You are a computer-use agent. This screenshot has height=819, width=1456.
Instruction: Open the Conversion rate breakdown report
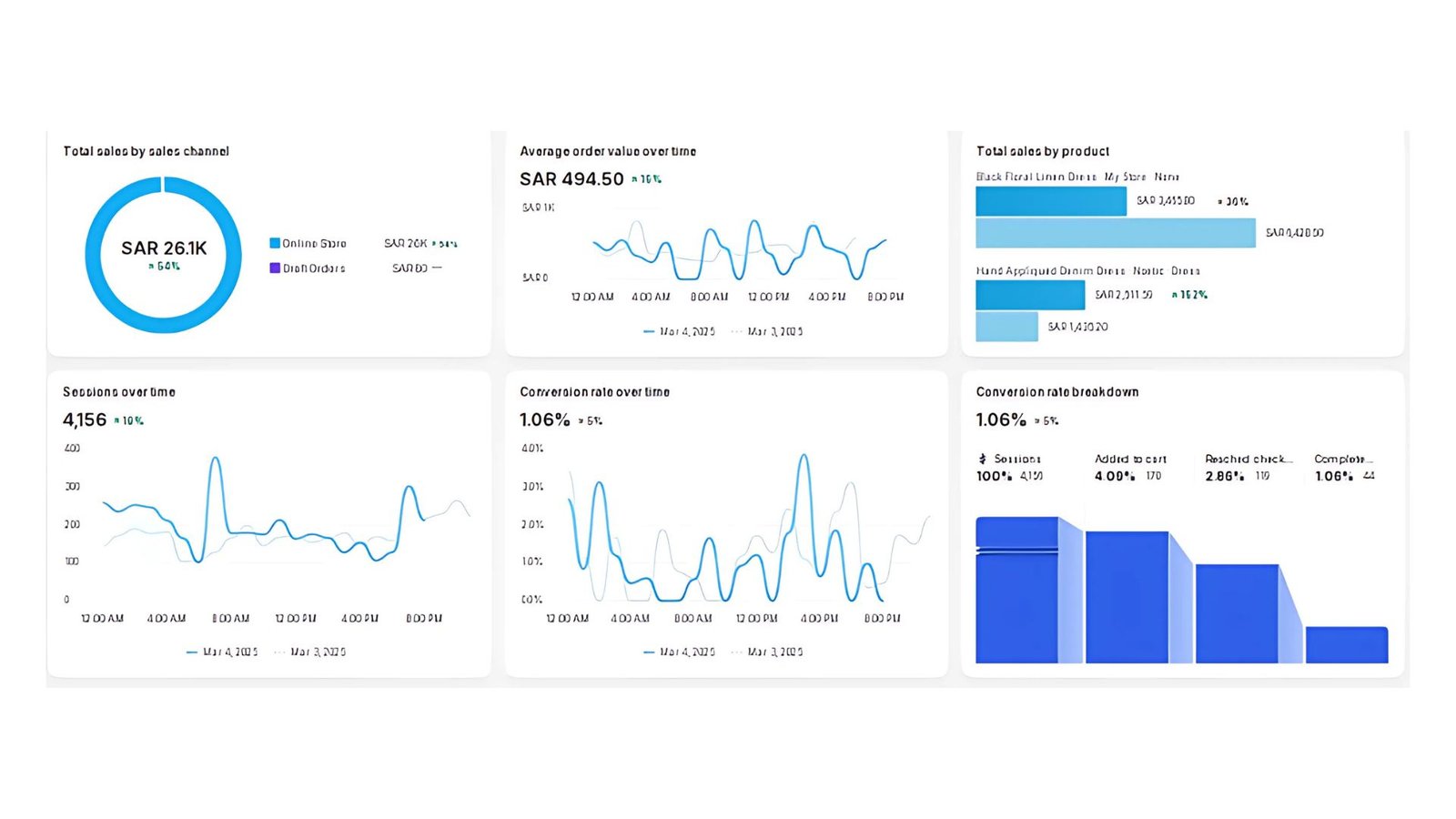coord(1057,392)
